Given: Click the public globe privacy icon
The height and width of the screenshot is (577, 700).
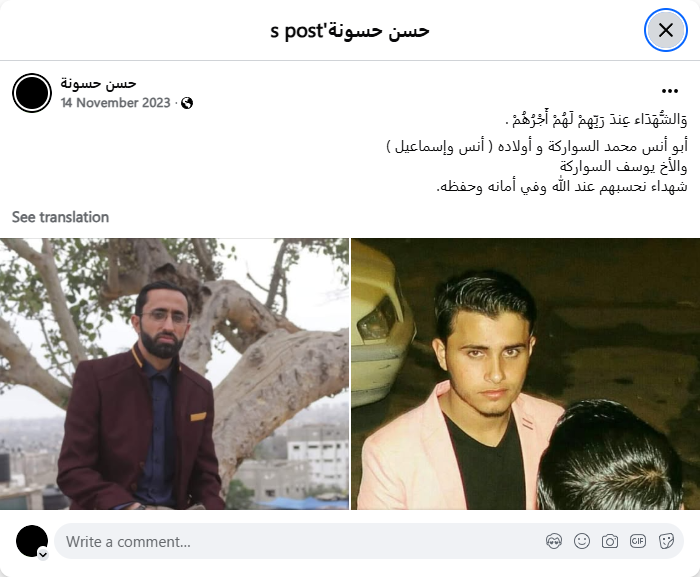Looking at the screenshot, I should 187,103.
